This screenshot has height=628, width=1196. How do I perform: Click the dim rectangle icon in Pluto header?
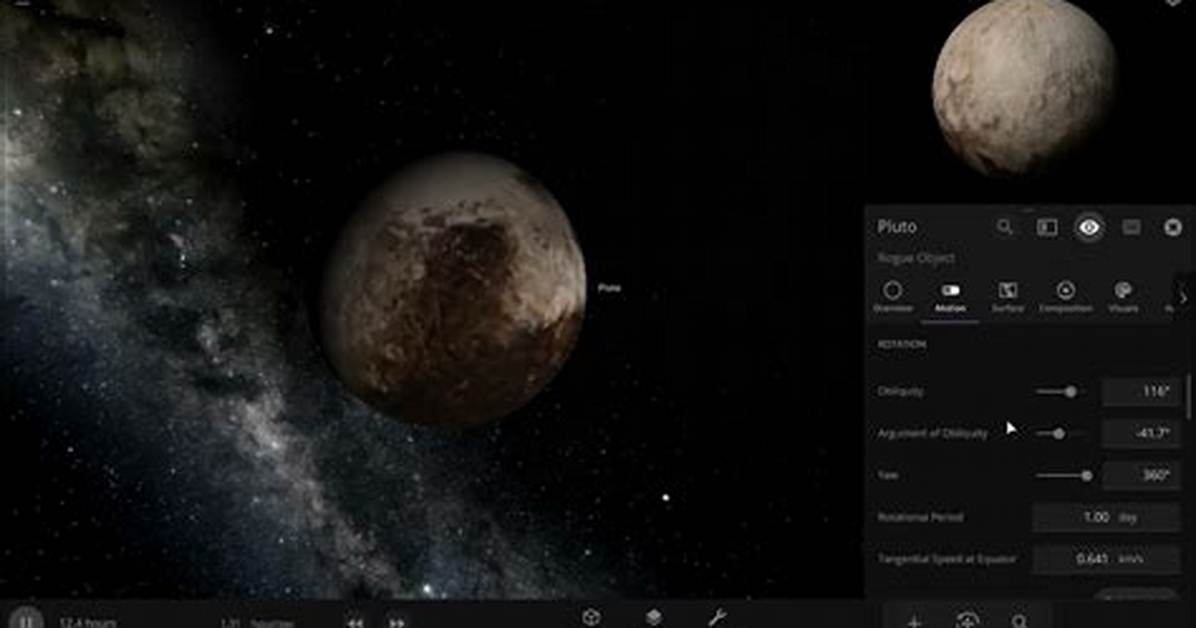pyautogui.click(x=1130, y=227)
